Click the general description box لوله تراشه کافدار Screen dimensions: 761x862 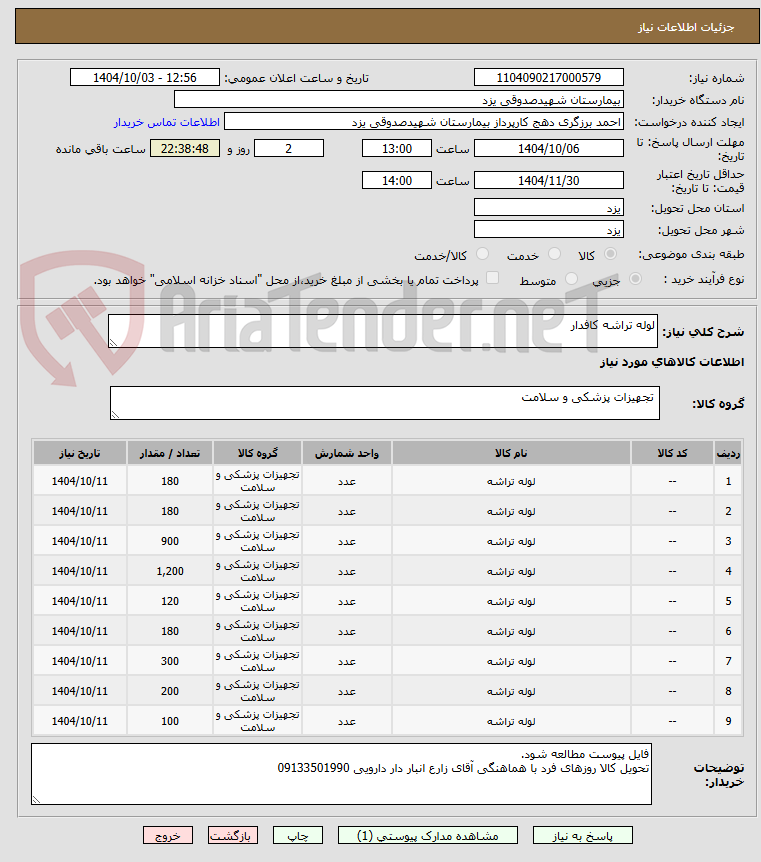(383, 331)
